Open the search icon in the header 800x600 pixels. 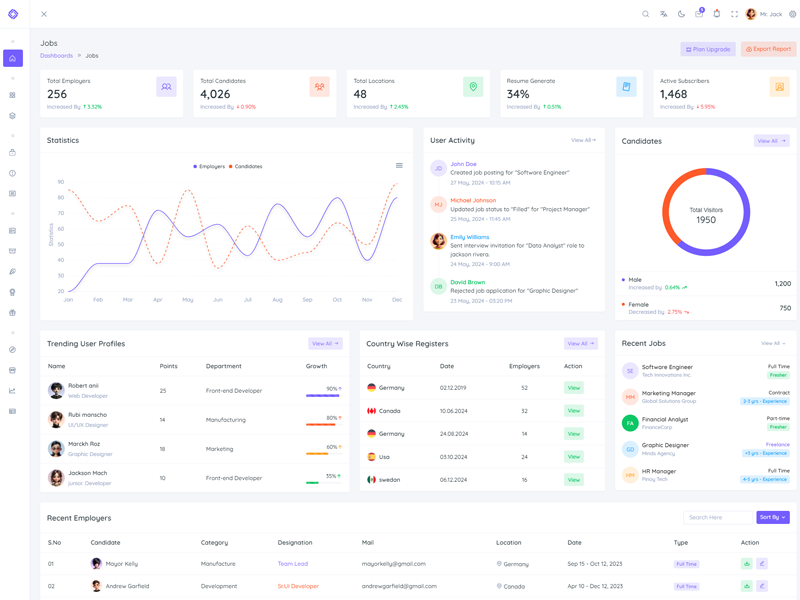[646, 14]
